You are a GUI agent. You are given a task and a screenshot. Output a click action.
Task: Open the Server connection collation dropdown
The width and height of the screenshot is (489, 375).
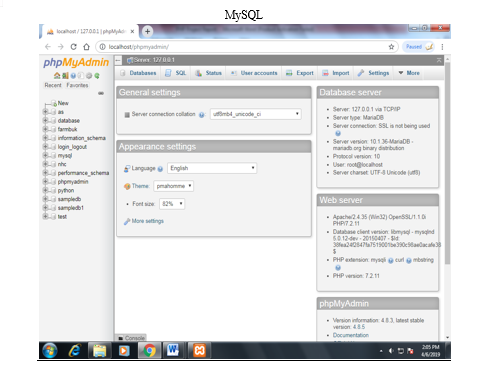point(256,114)
